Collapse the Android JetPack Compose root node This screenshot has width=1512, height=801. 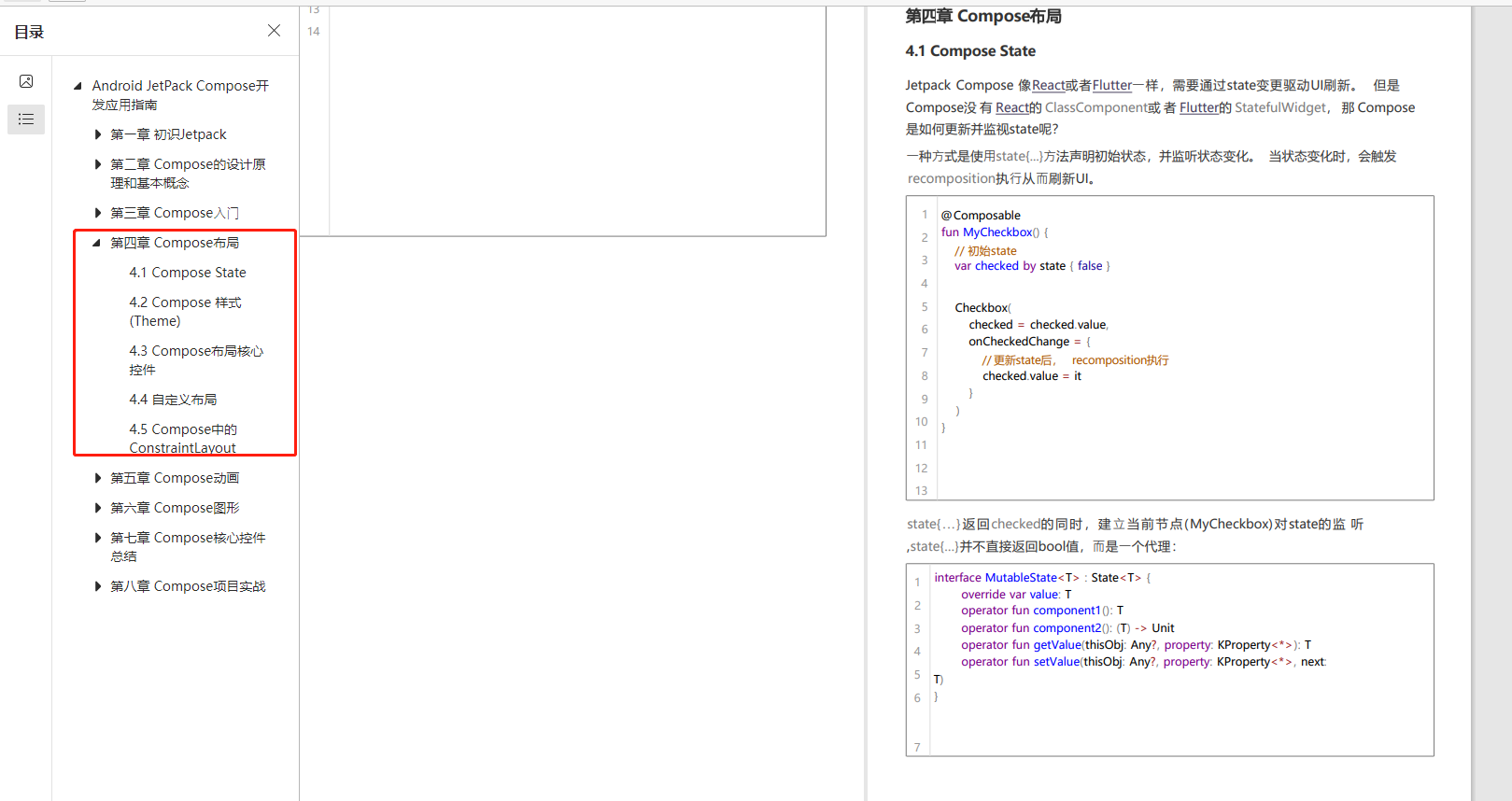point(78,86)
